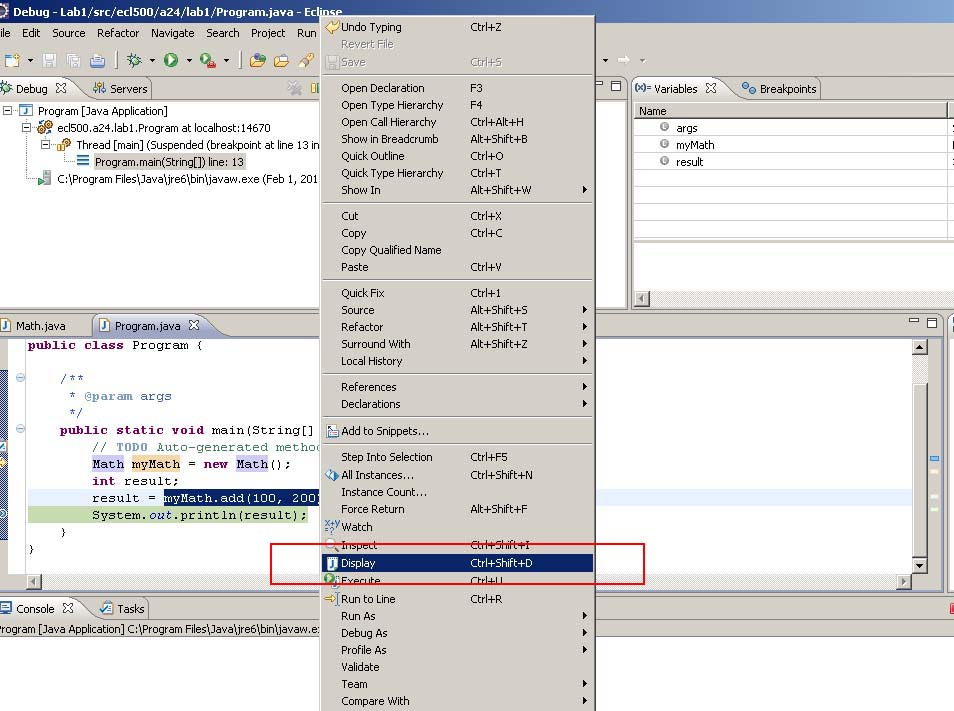Open the Search menu
The image size is (954, 711).
(223, 33)
